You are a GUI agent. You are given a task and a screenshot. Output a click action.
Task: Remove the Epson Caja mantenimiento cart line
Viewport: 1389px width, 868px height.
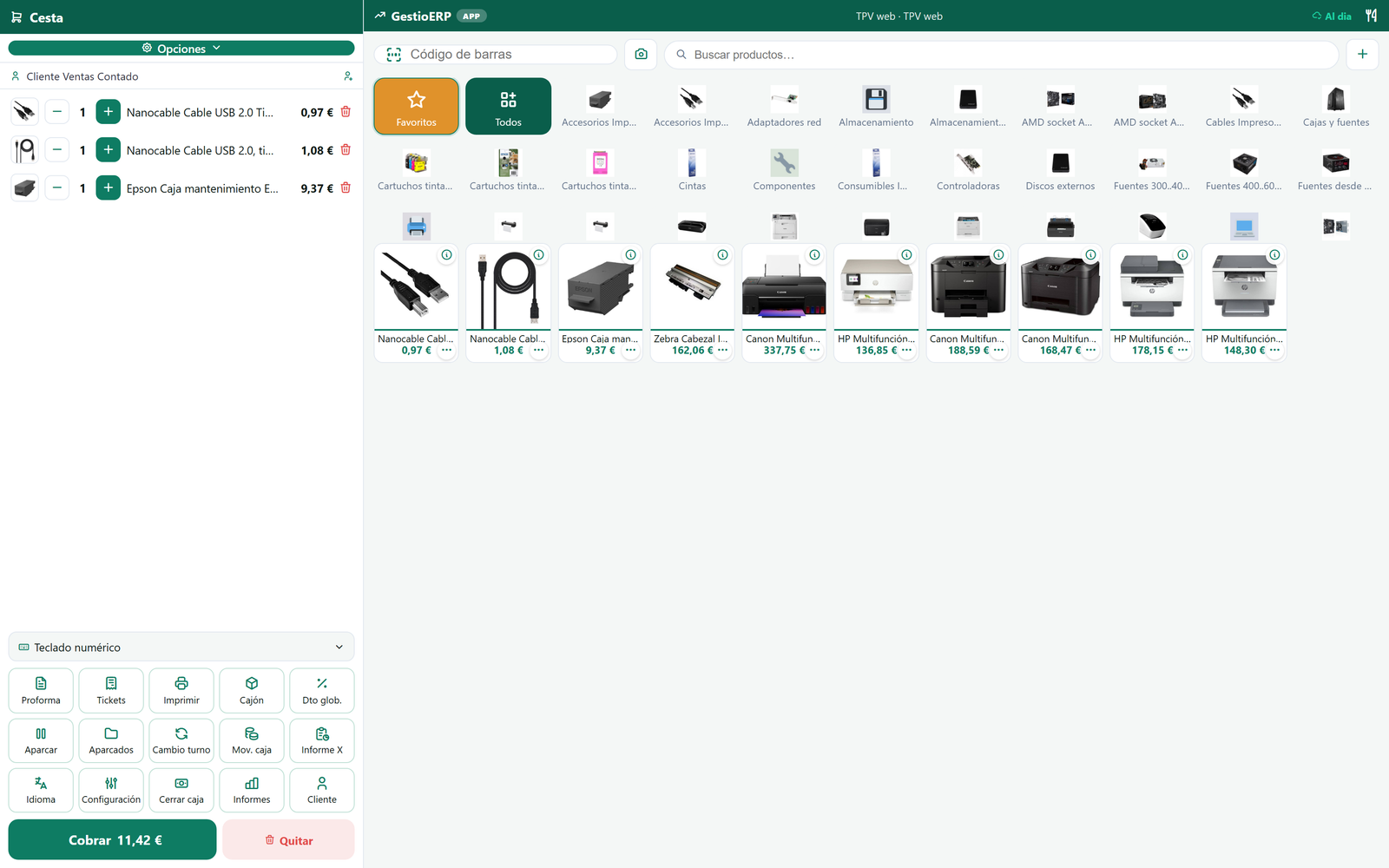346,187
